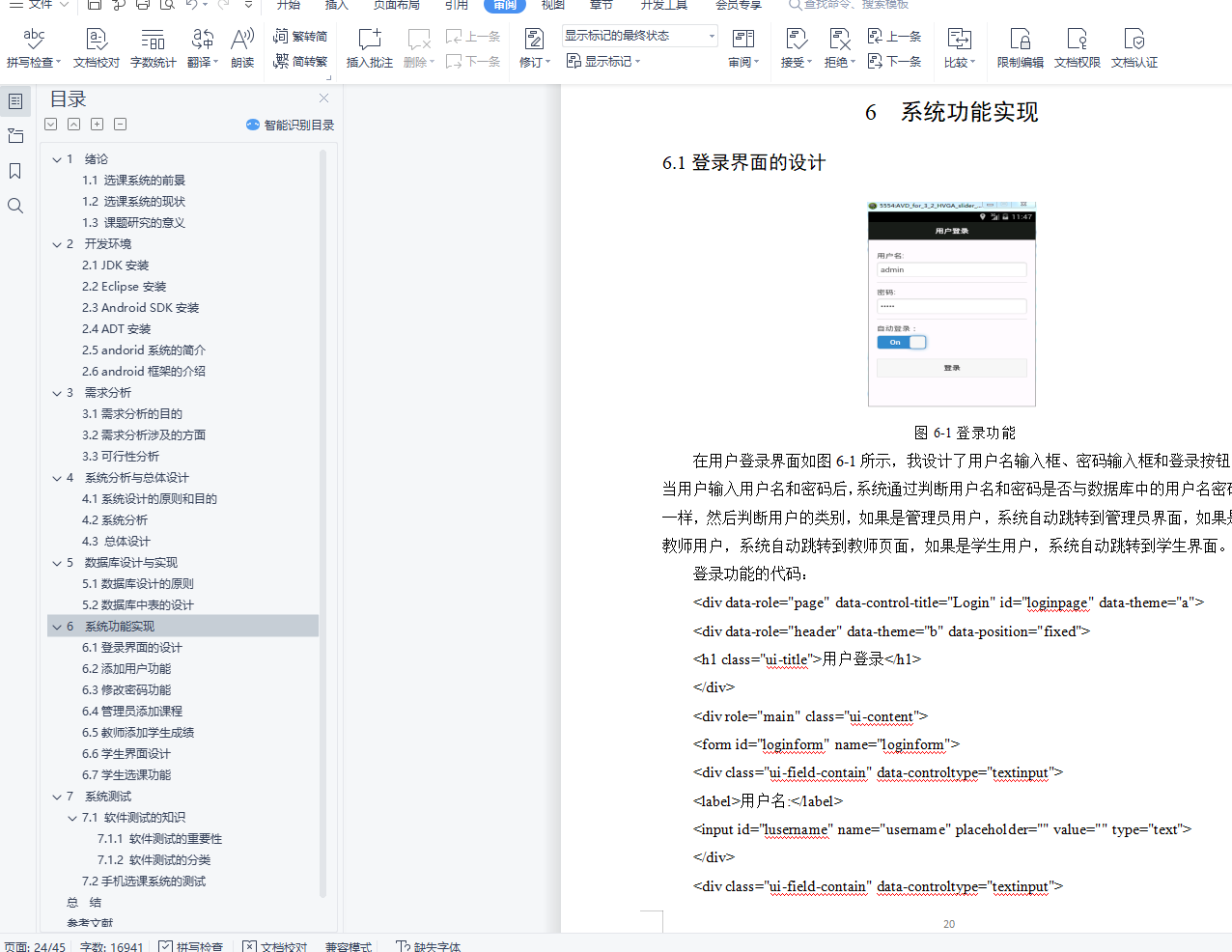
Task: Click word count 16941 in status bar
Action: (111, 946)
